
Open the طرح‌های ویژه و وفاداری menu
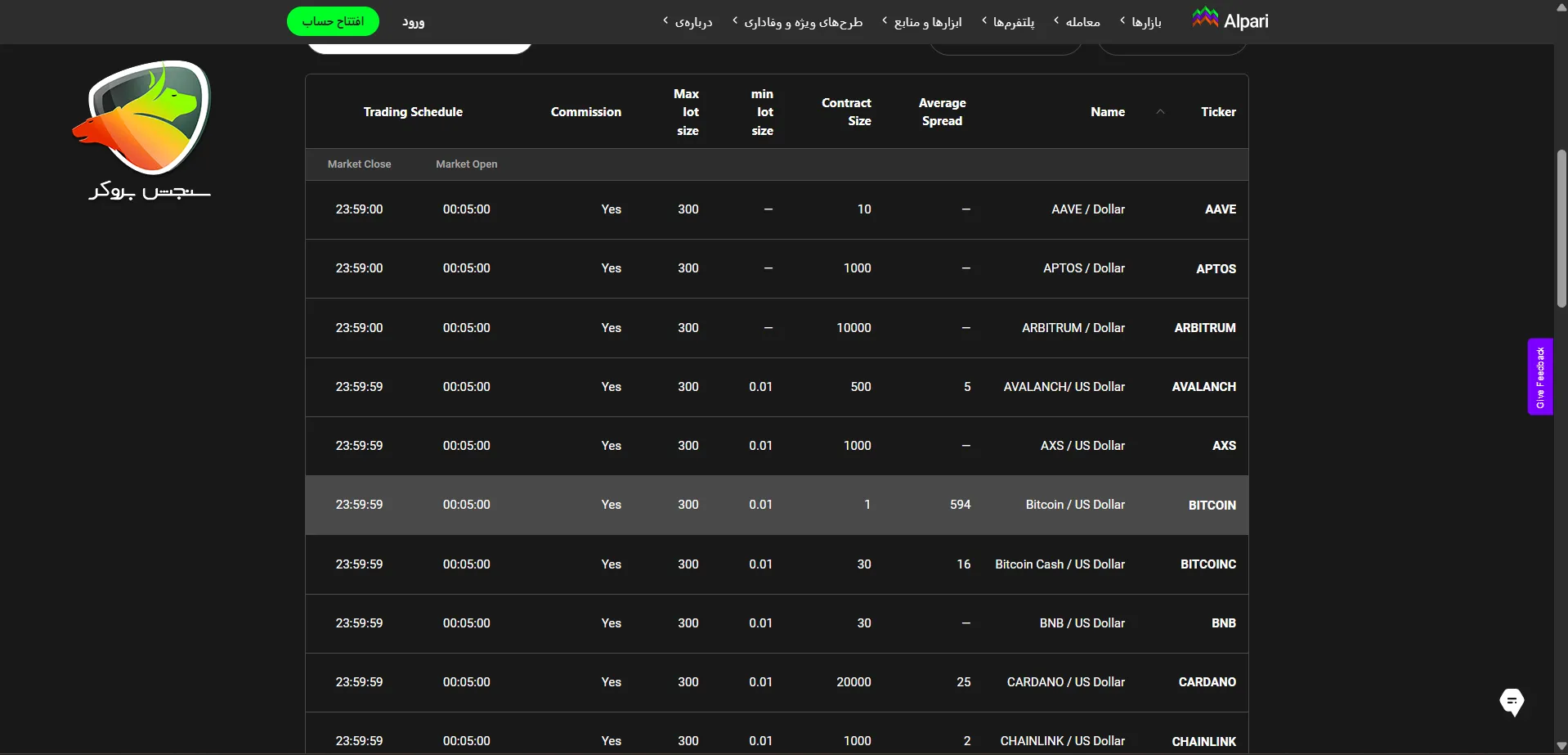click(798, 22)
